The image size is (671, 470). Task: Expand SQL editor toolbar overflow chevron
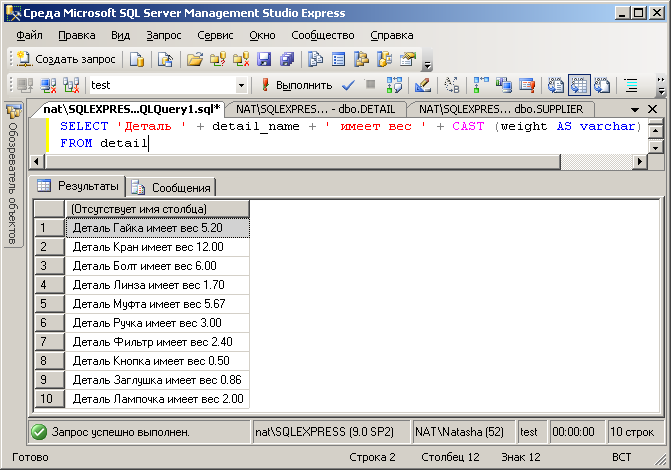662,86
